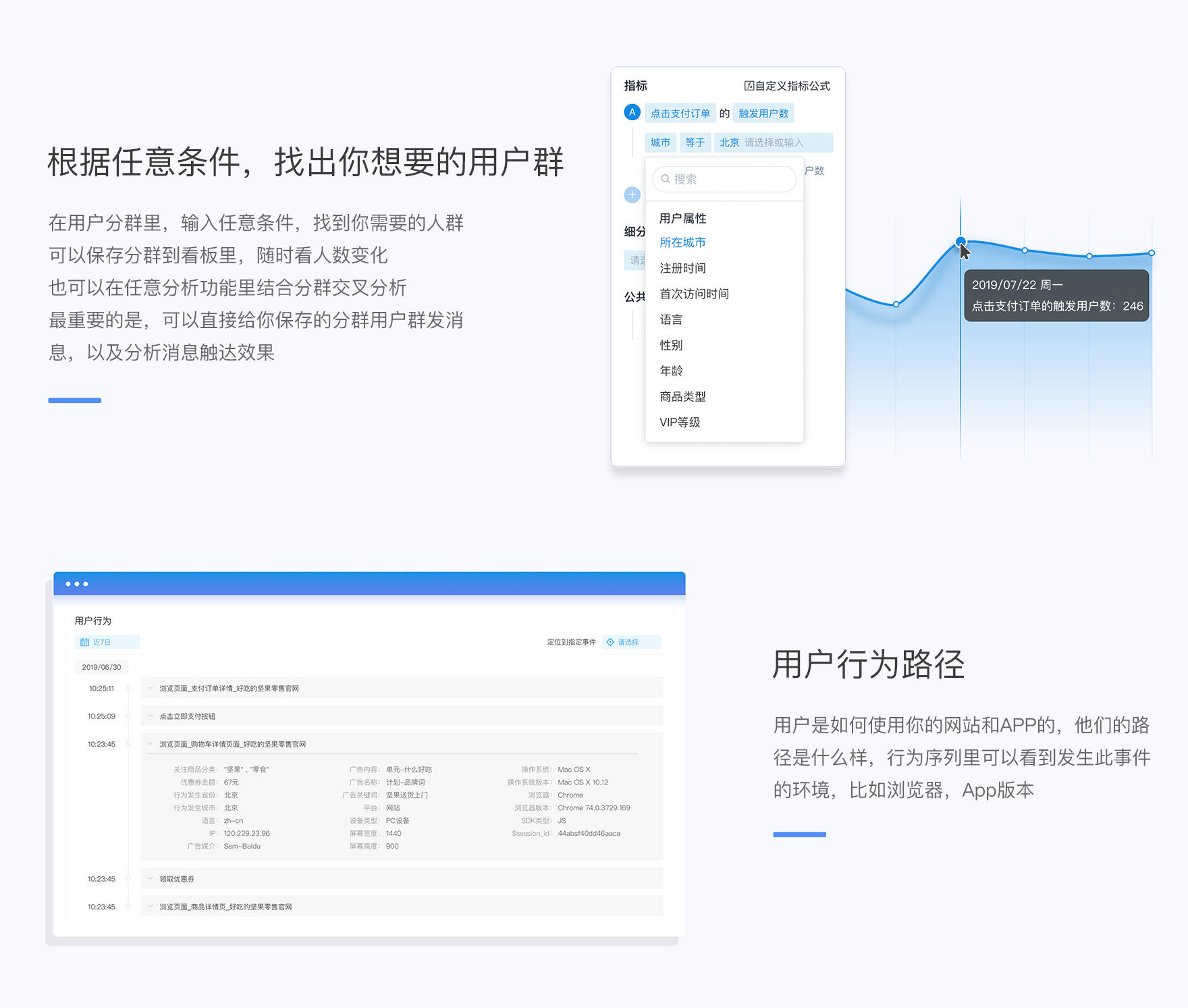Open the 等于 operator selector
1188x1008 pixels.
[x=695, y=142]
